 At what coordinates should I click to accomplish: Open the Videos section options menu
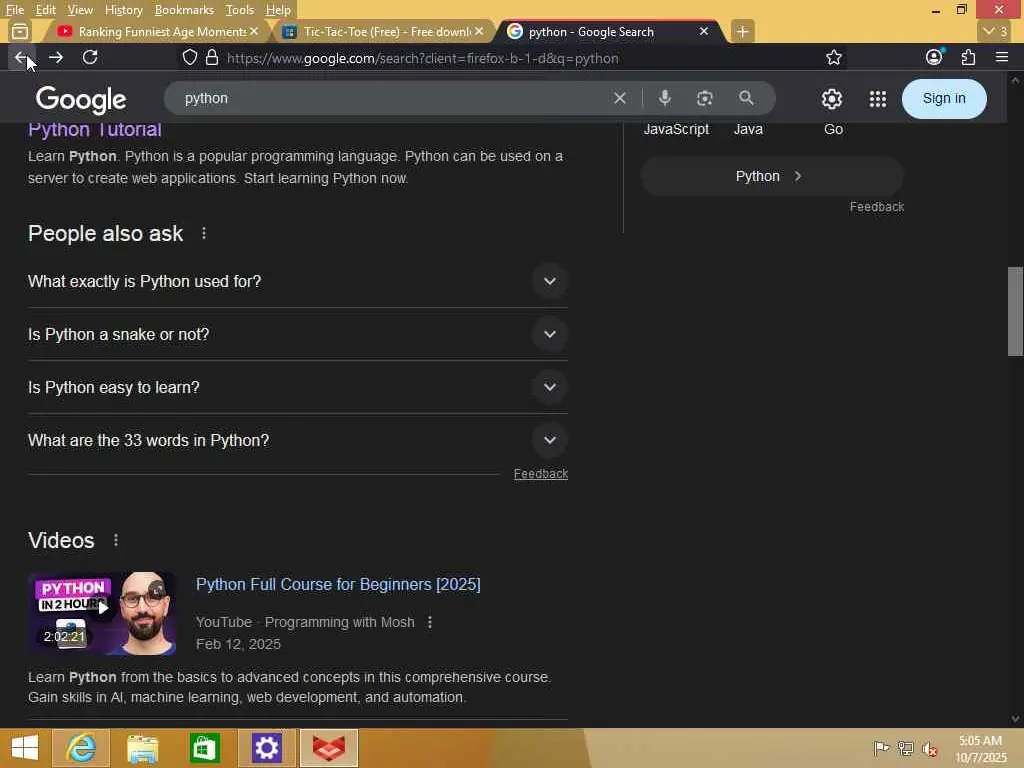click(116, 540)
